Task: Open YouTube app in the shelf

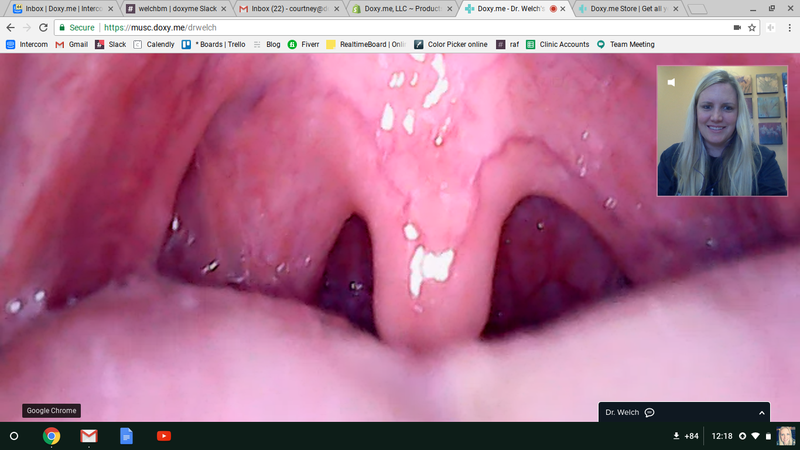Action: (x=163, y=436)
